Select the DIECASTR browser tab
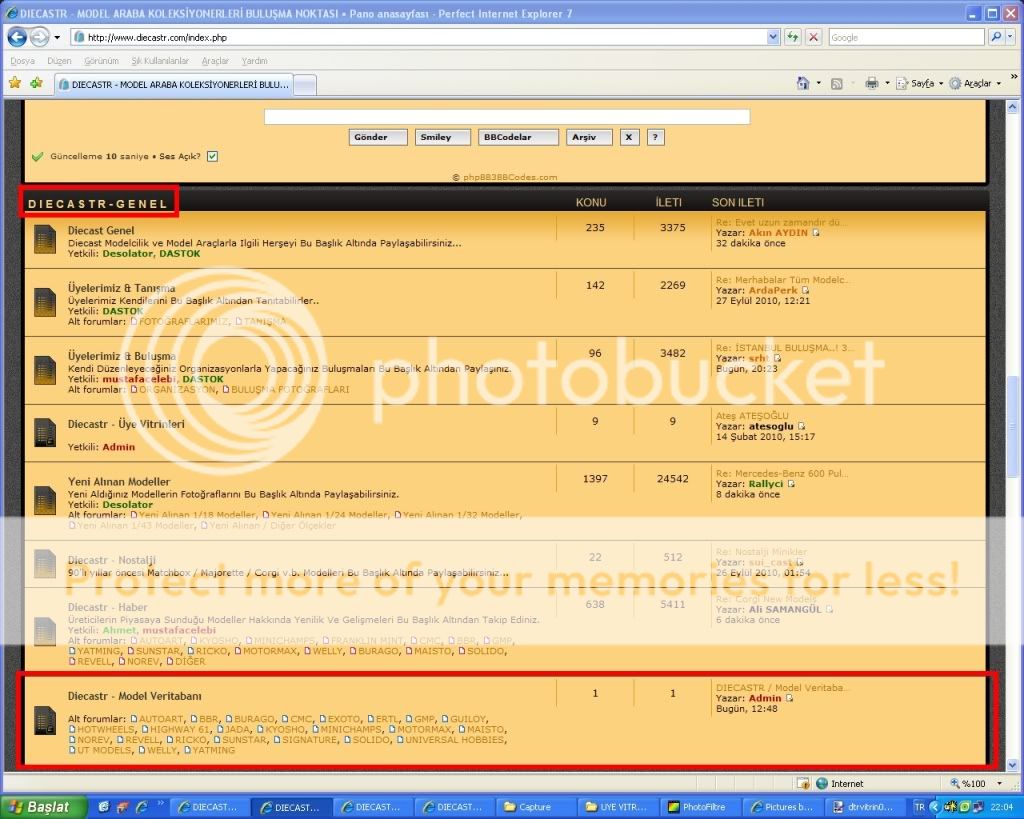1024x819 pixels. (173, 84)
